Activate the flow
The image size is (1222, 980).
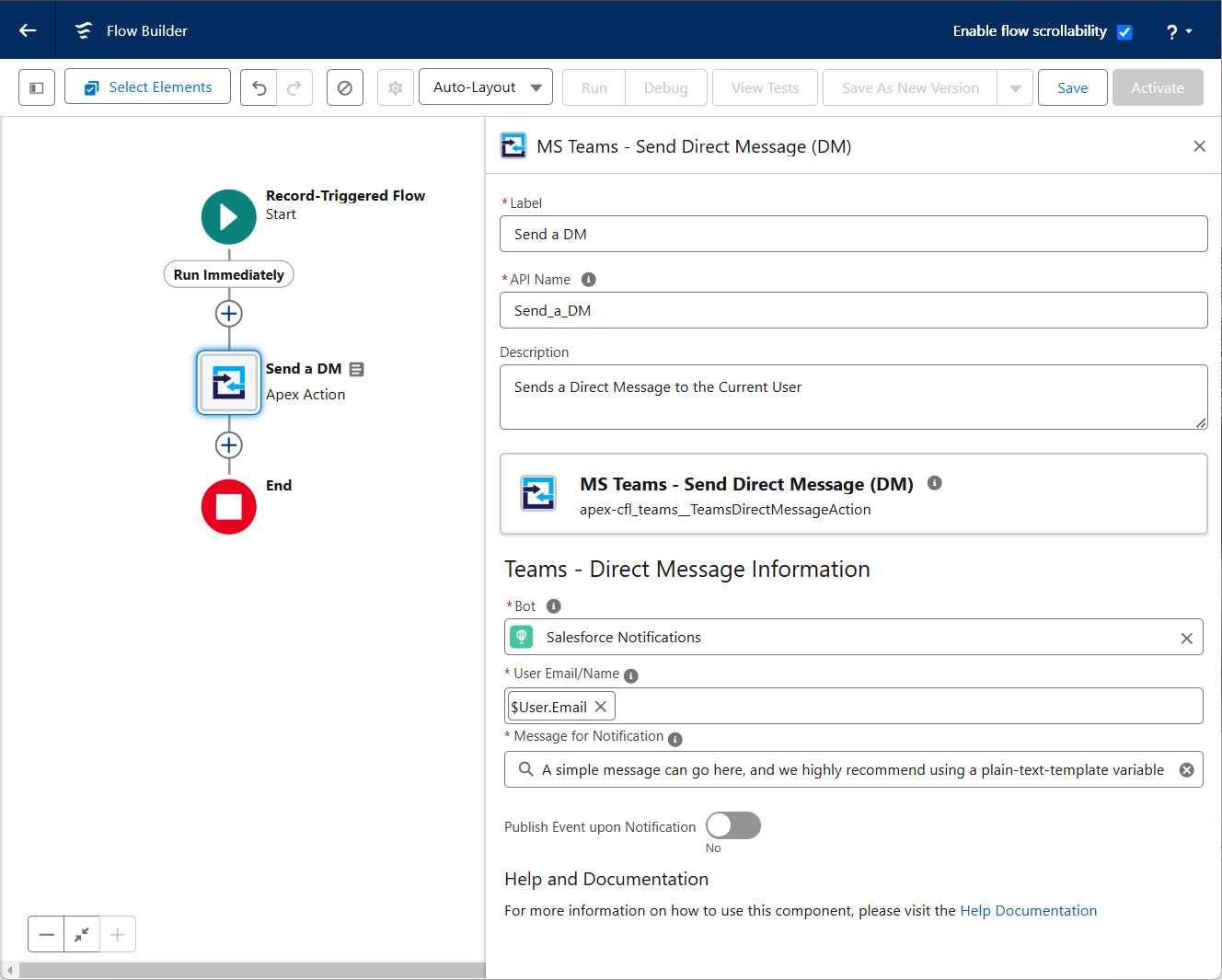click(1158, 88)
